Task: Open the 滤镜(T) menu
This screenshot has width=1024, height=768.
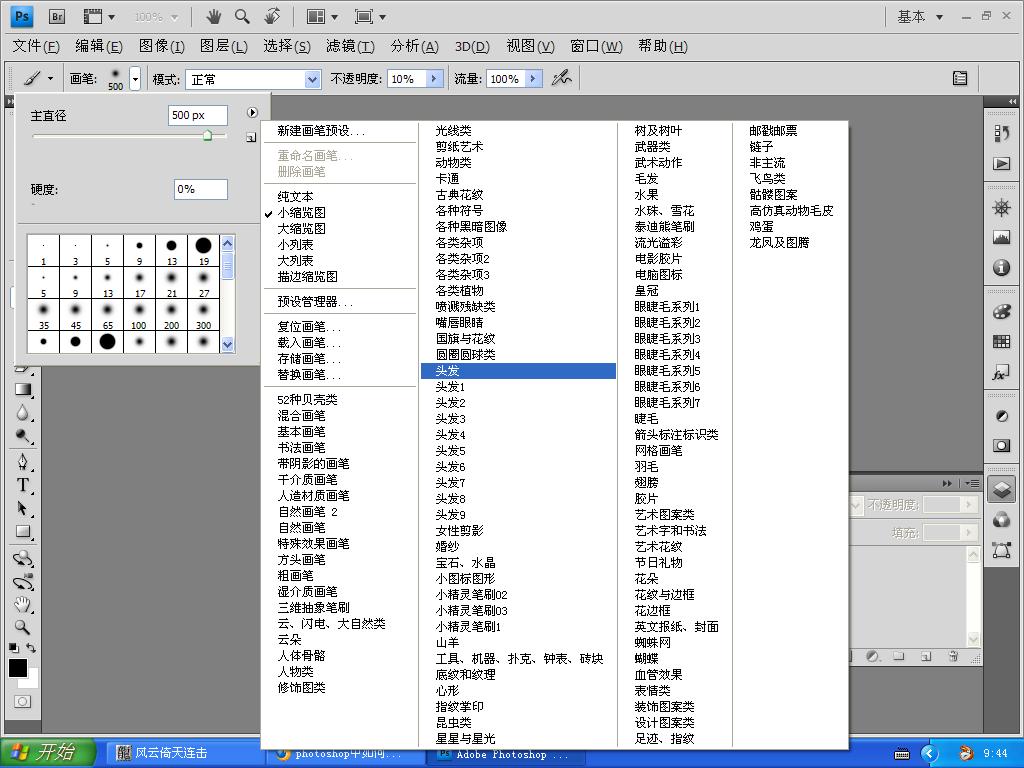Action: 350,46
